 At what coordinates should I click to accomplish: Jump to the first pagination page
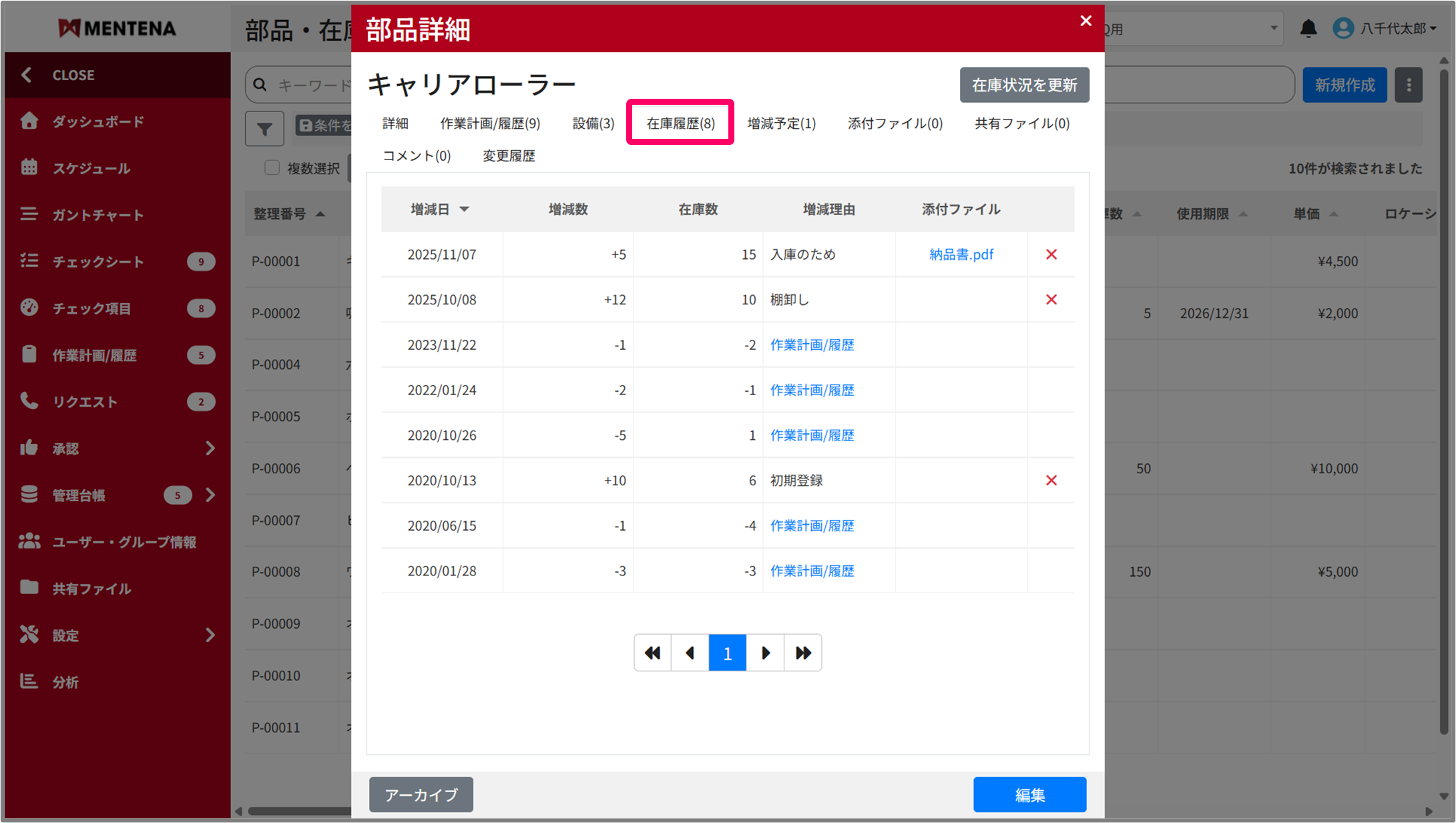coord(652,653)
